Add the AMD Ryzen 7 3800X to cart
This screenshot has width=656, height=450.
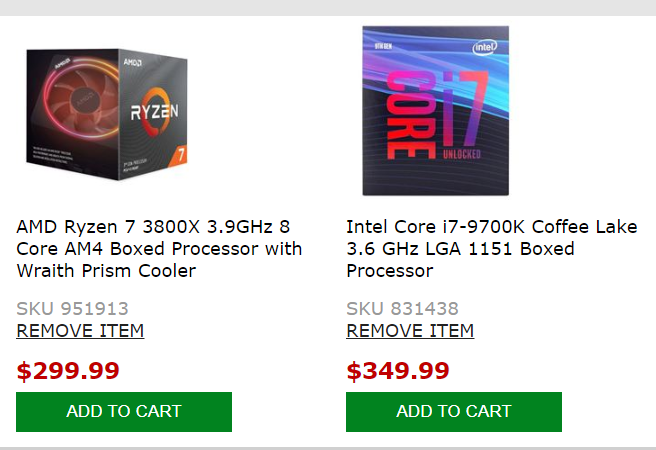click(x=124, y=411)
